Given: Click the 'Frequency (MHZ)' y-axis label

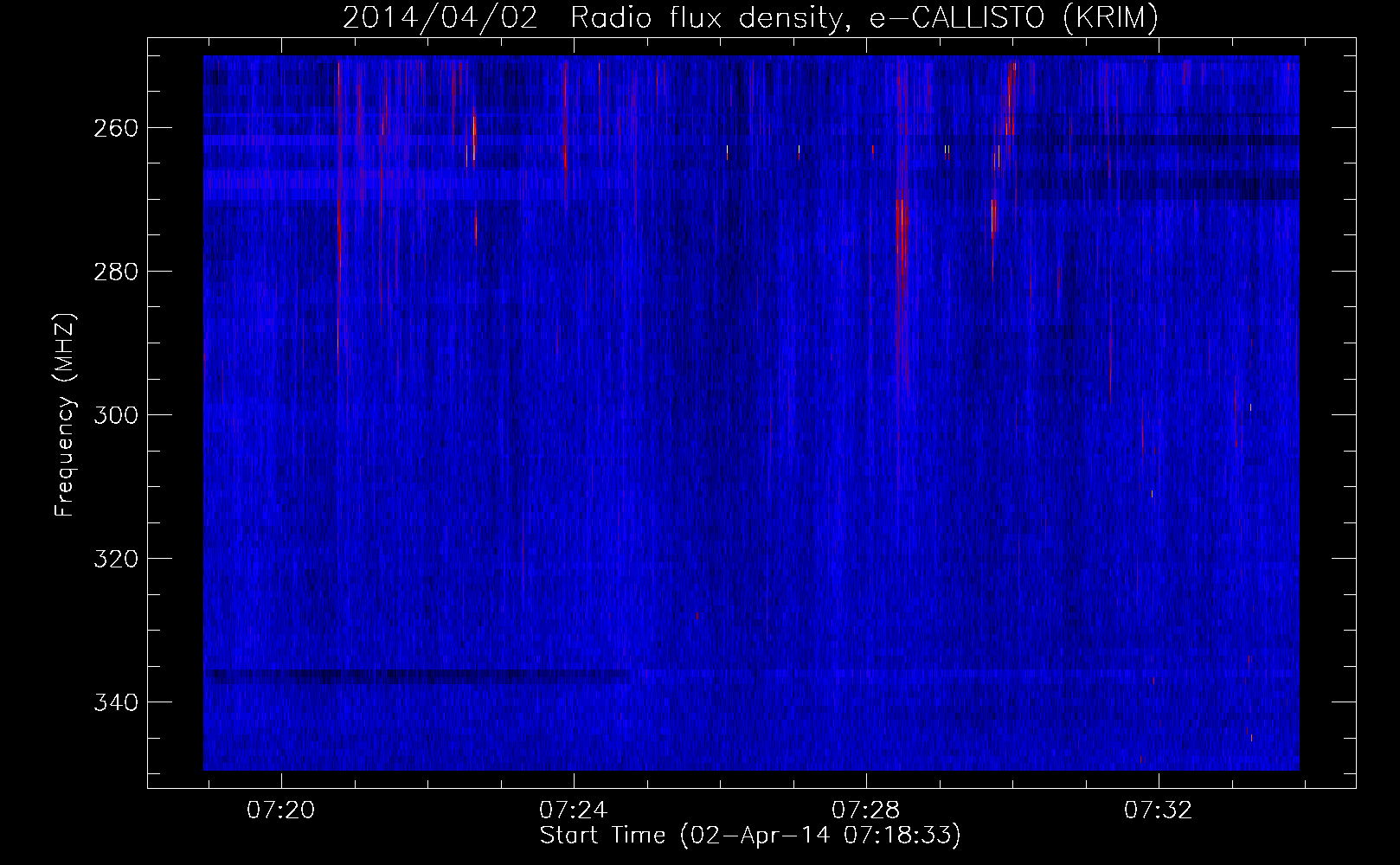Looking at the screenshot, I should (x=65, y=414).
